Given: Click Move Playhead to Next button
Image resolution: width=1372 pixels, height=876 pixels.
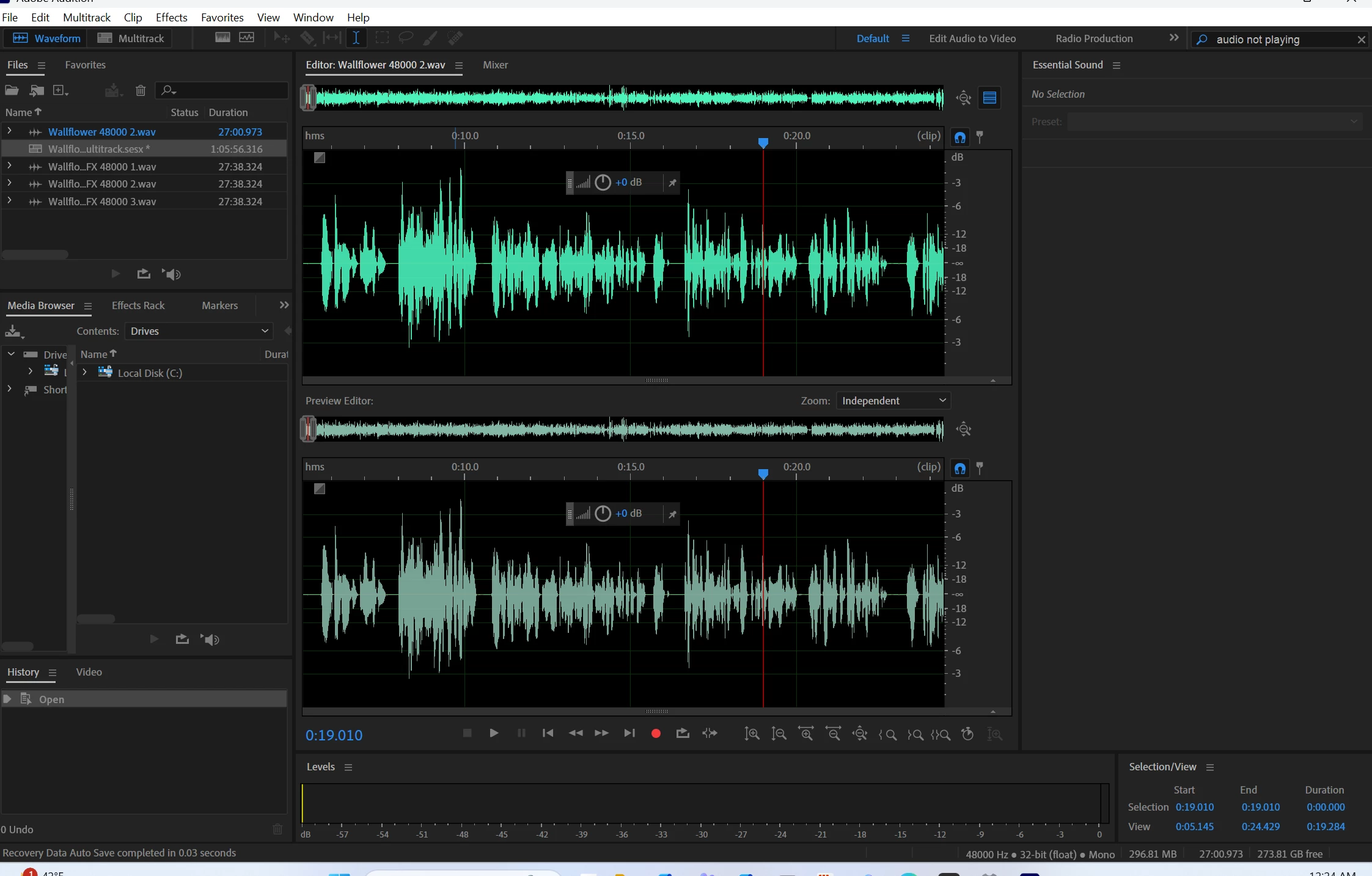Looking at the screenshot, I should point(629,734).
